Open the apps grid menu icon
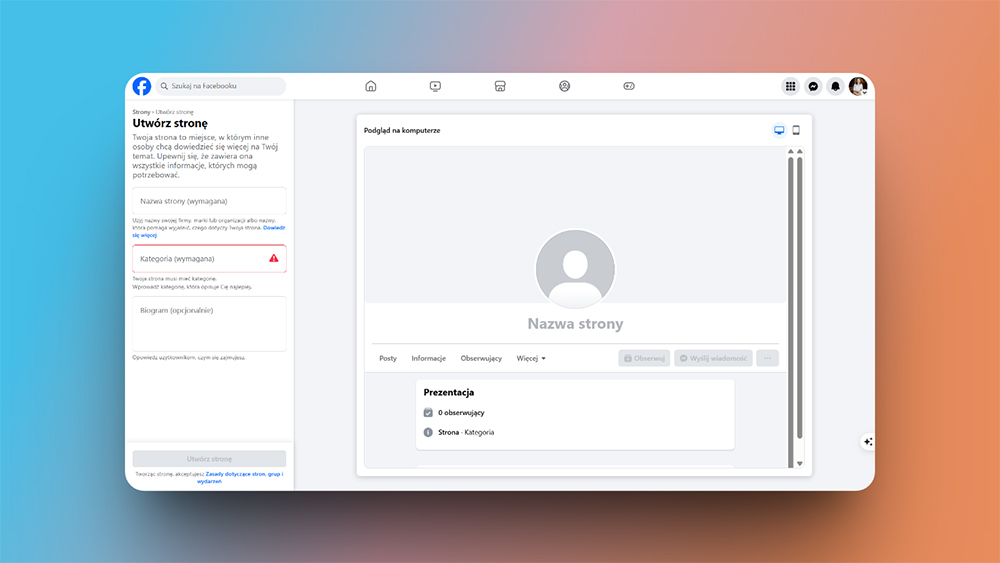Screen dimensions: 1000x563 click(x=790, y=86)
